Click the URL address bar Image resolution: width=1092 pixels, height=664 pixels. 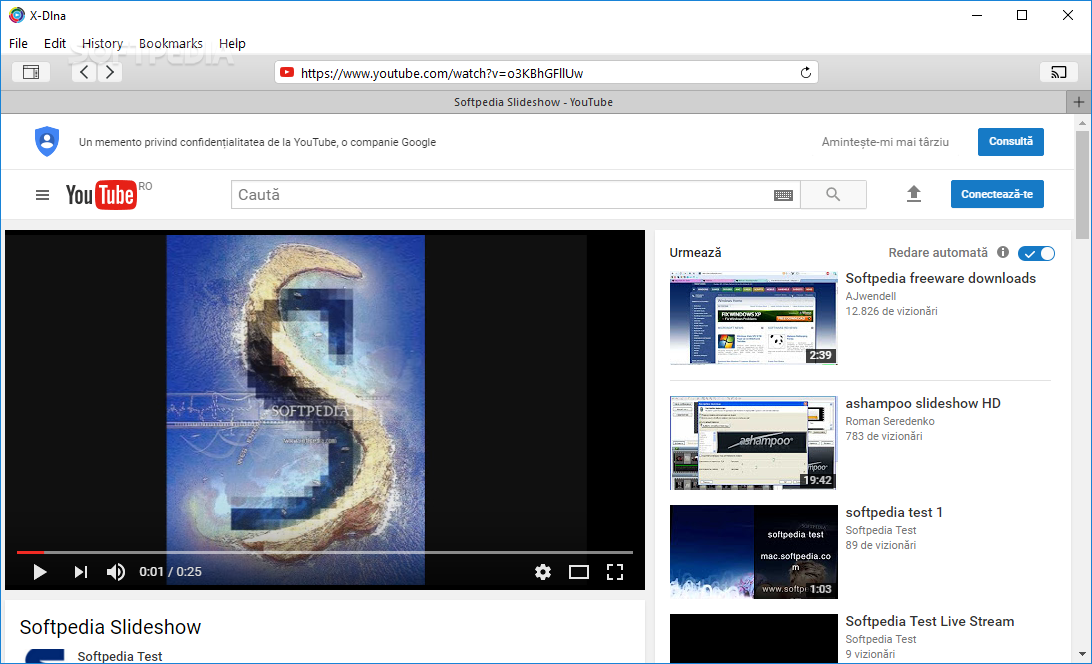(546, 72)
